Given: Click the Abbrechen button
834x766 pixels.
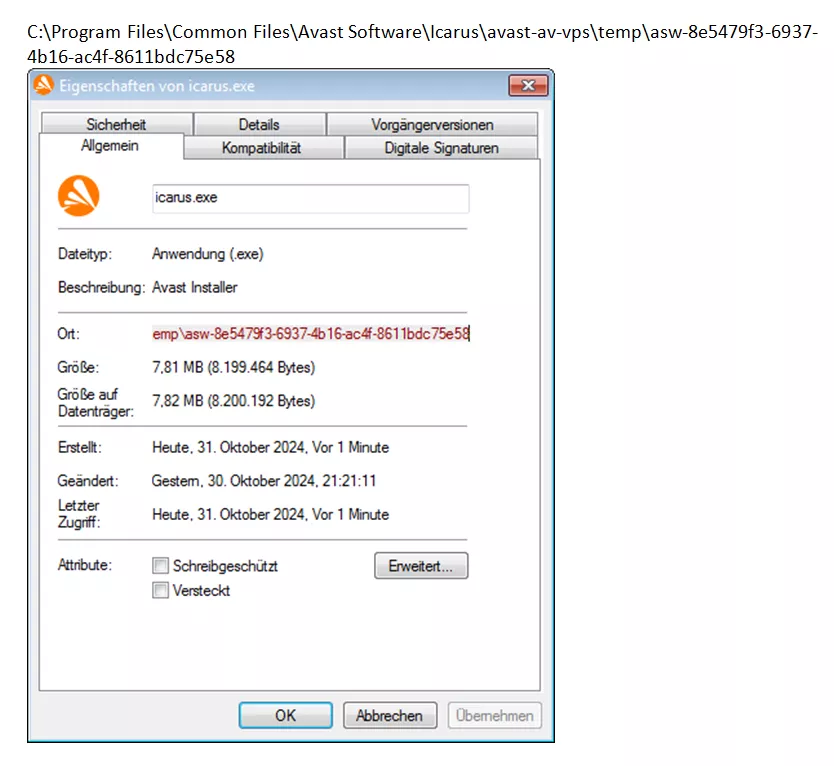Looking at the screenshot, I should click(390, 715).
